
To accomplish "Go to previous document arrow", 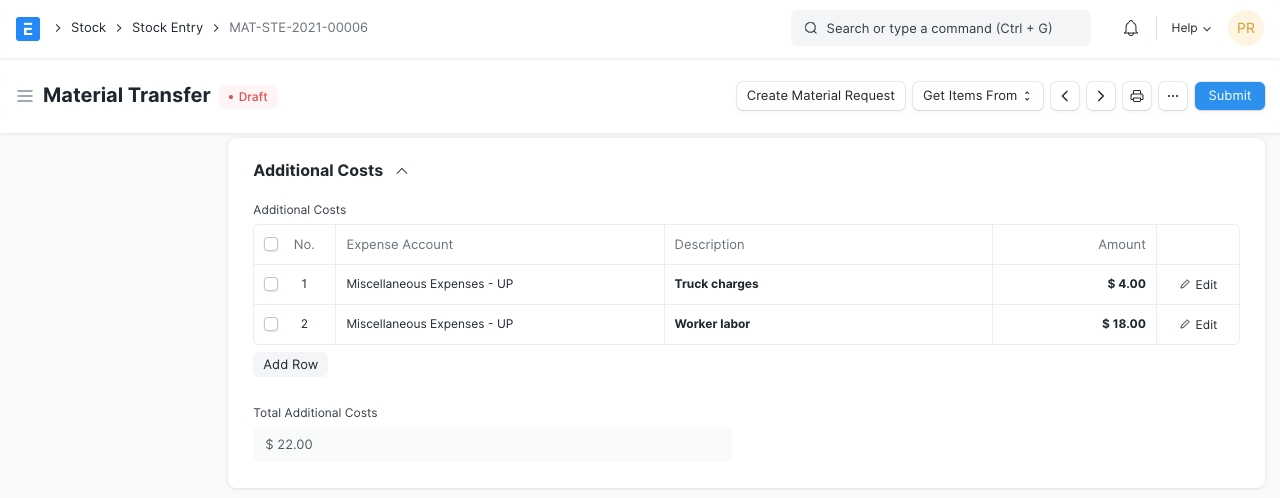I will (x=1065, y=96).
